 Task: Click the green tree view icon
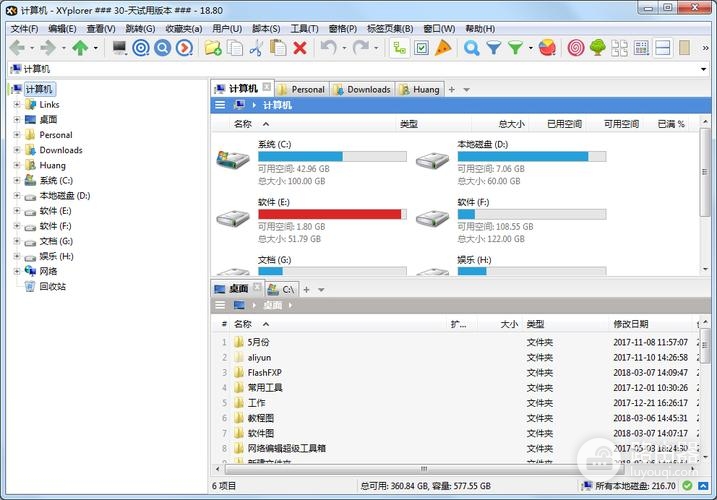point(597,48)
